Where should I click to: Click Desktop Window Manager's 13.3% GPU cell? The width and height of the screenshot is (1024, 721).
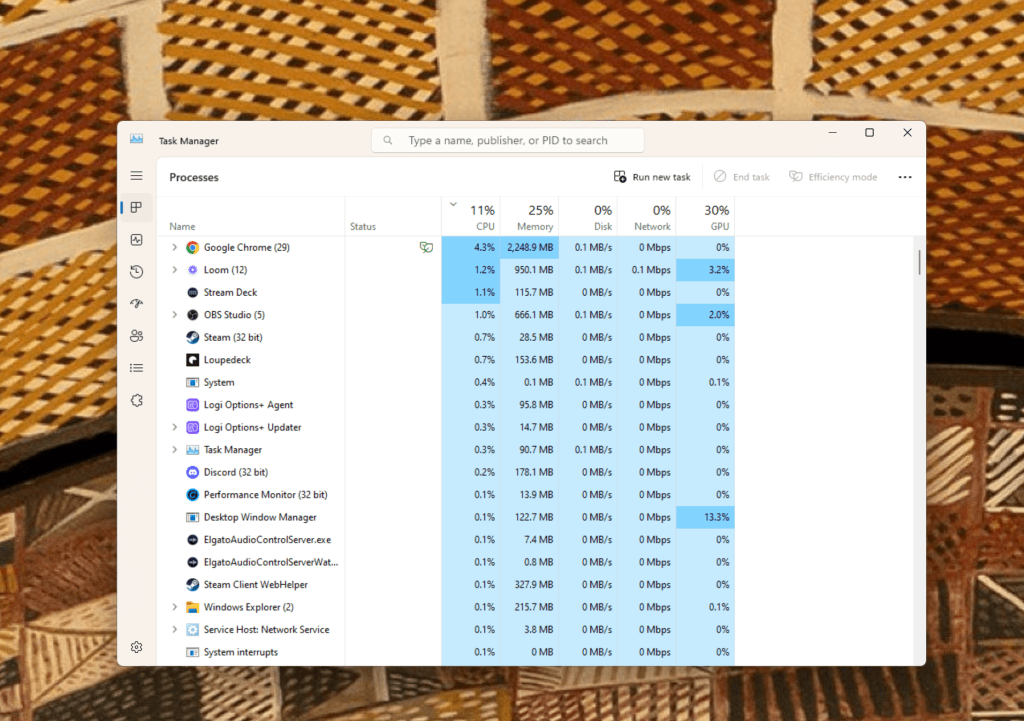tap(705, 517)
